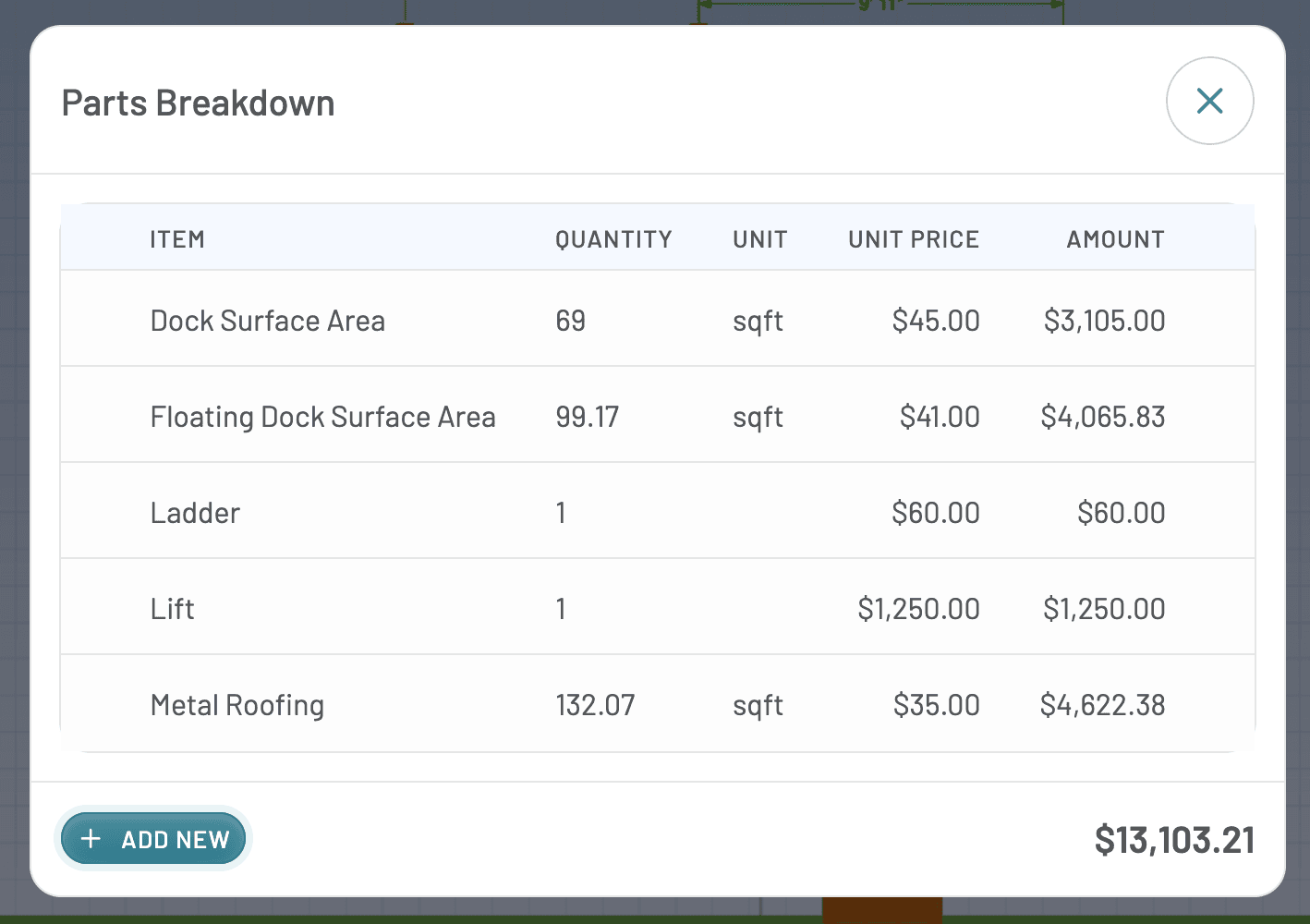Click sqft unit in Metal Roofing row

click(758, 705)
